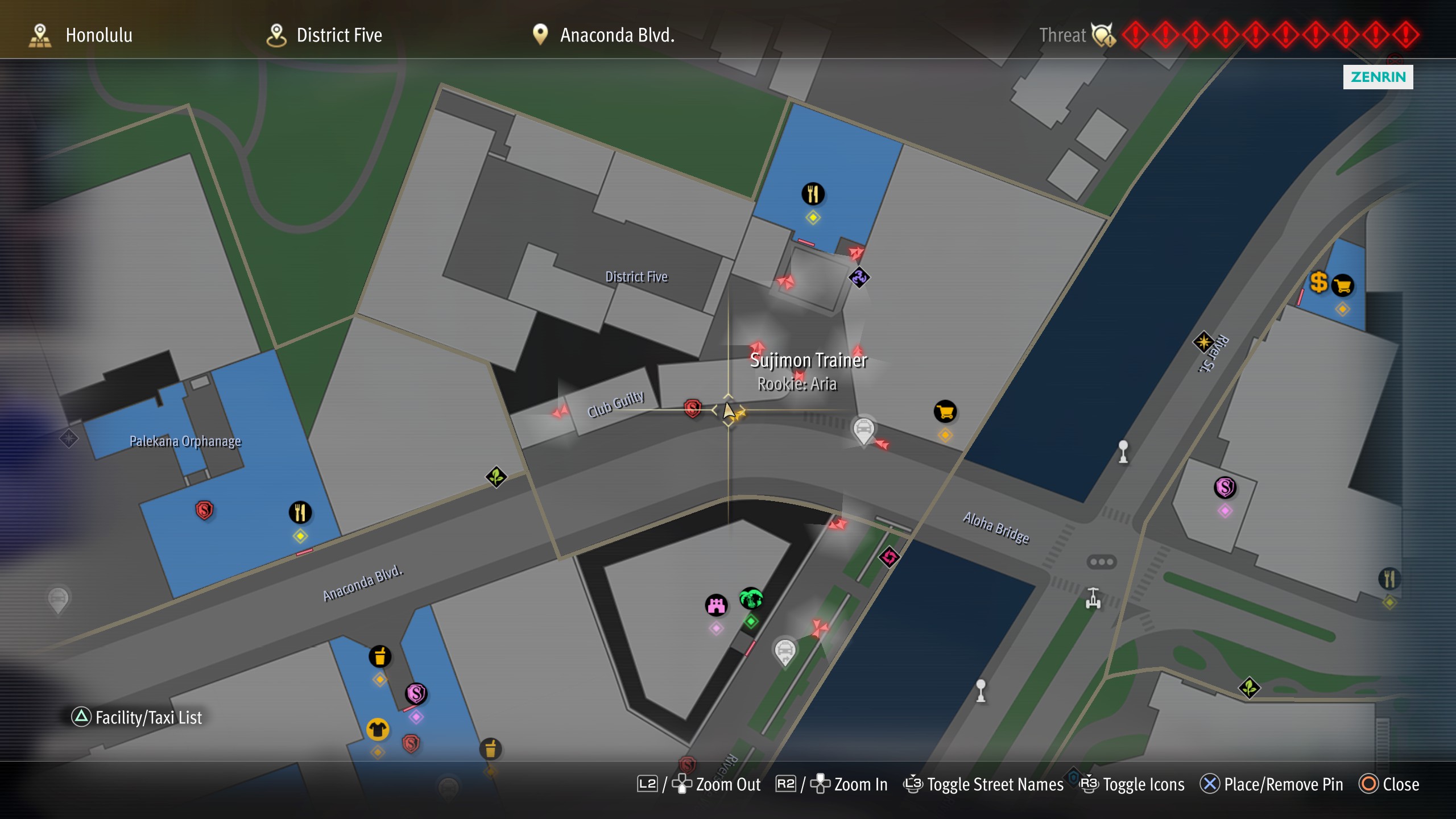Click the Threat level indicator

point(1228,35)
